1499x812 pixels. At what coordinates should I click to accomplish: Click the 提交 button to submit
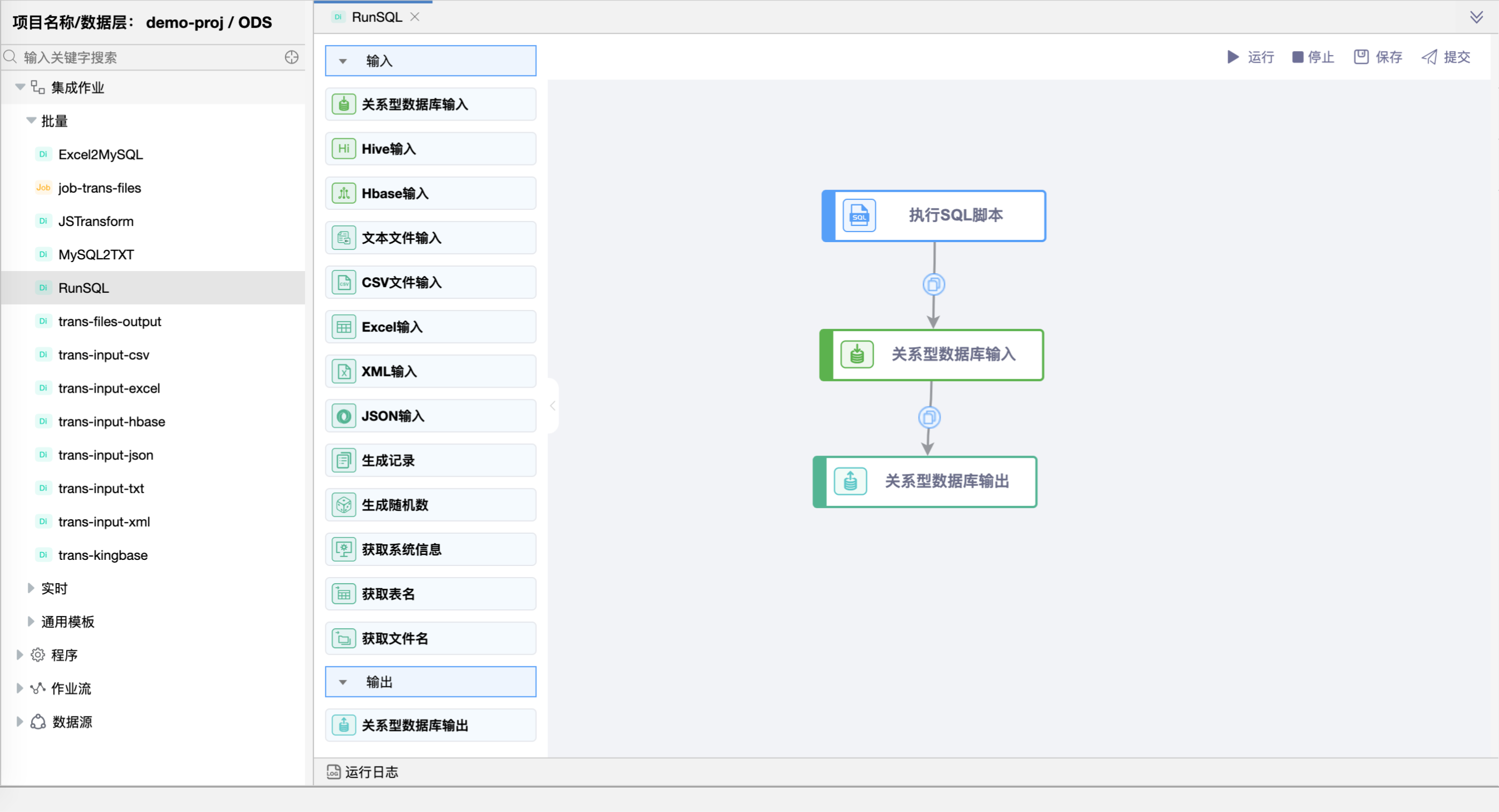tap(1447, 57)
